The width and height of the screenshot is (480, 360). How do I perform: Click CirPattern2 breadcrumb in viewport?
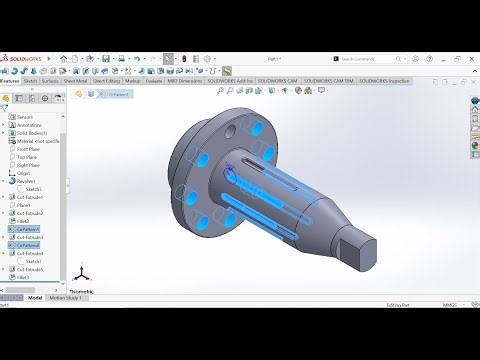point(115,94)
